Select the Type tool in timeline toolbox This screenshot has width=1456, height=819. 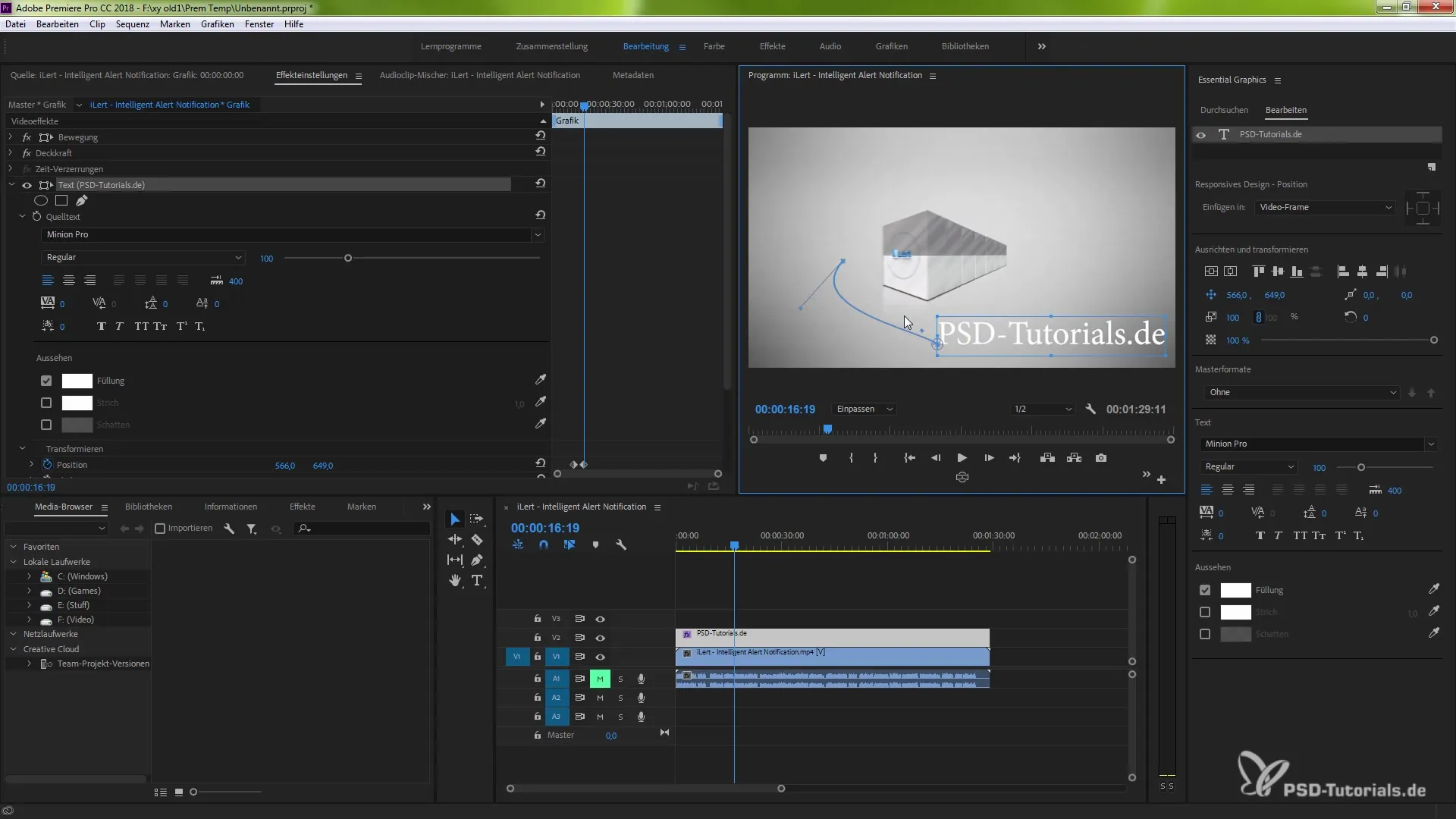tap(477, 581)
